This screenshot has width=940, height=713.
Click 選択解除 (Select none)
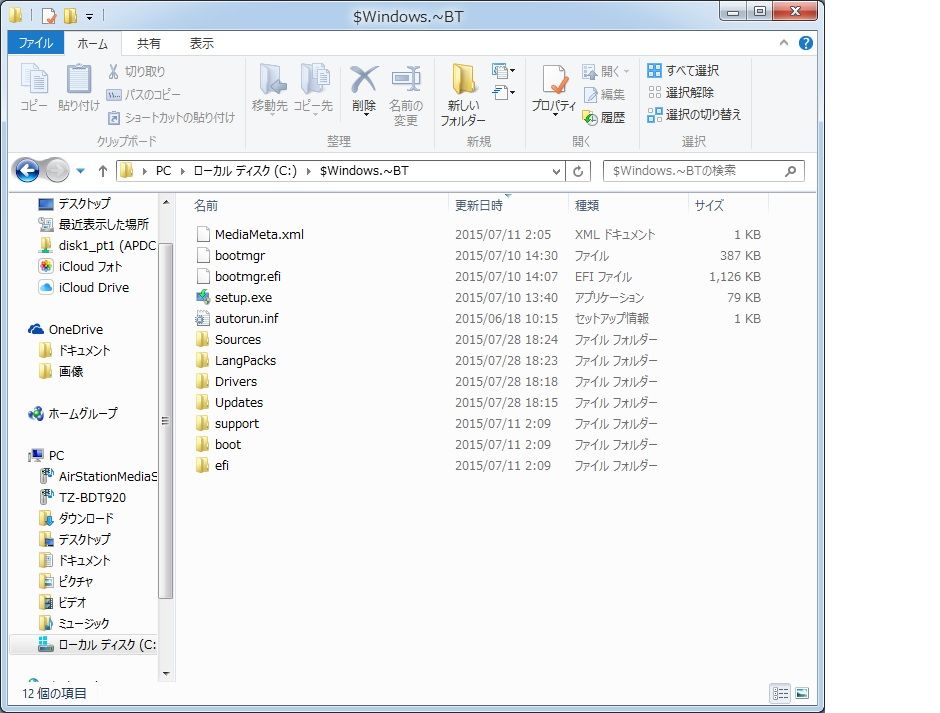(x=680, y=92)
